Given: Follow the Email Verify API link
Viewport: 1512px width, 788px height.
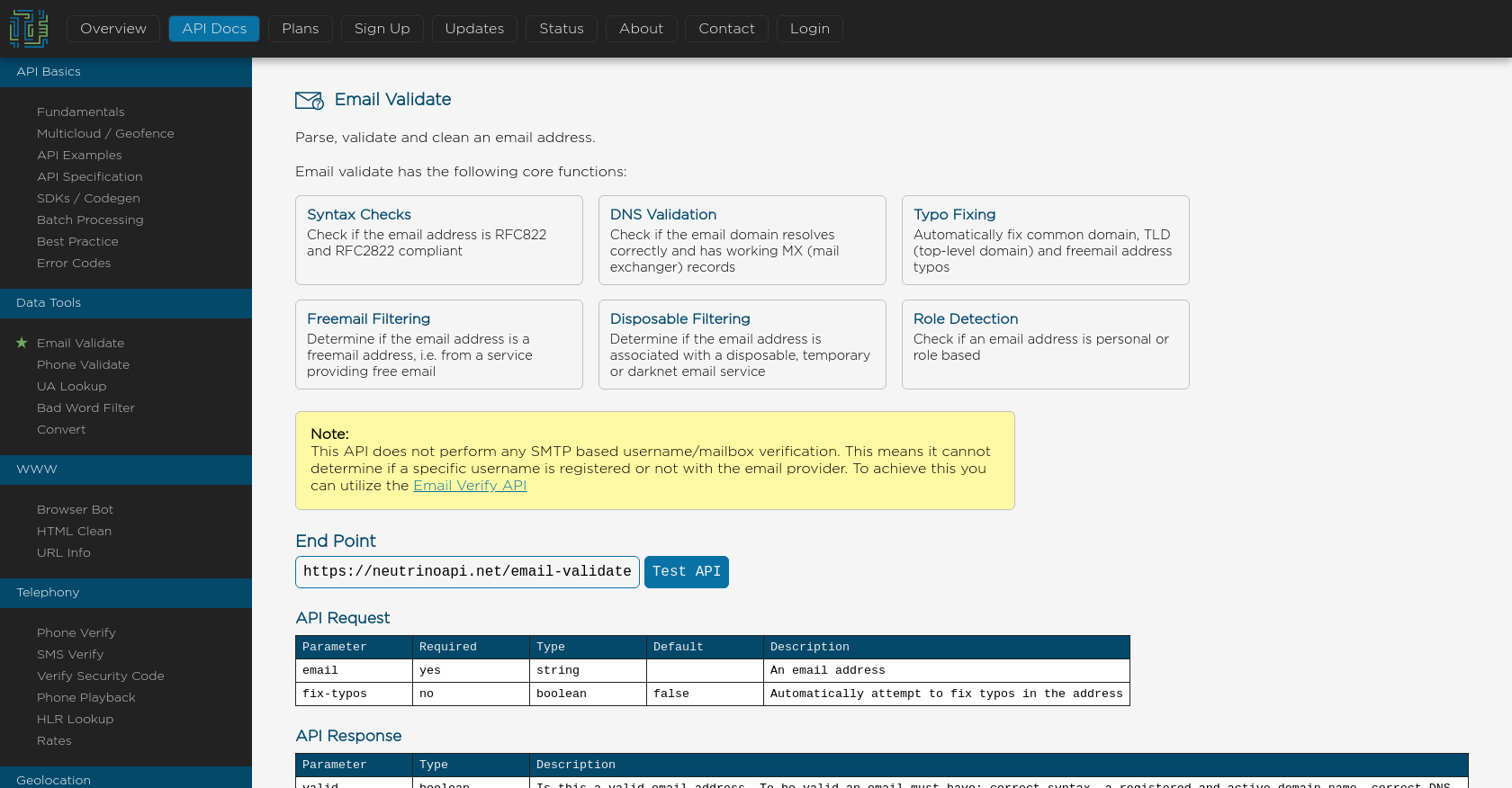Looking at the screenshot, I should point(470,486).
